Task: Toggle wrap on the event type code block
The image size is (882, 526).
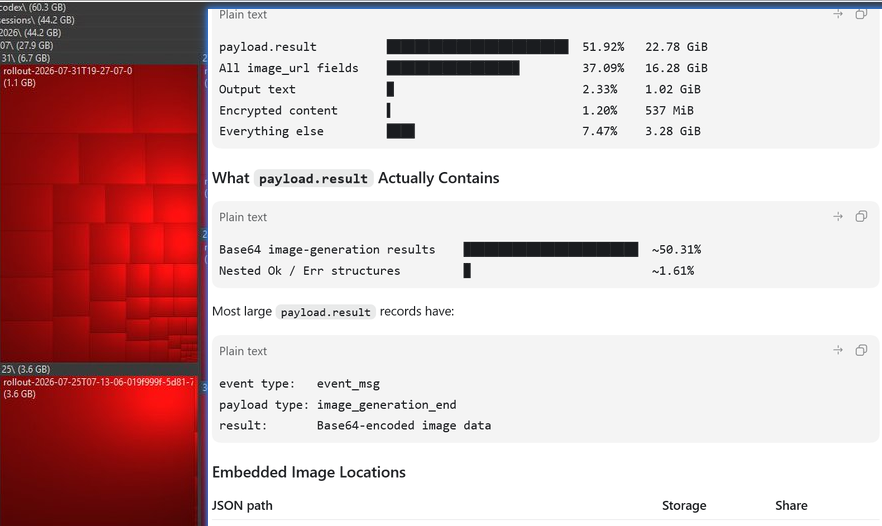Action: pos(838,350)
